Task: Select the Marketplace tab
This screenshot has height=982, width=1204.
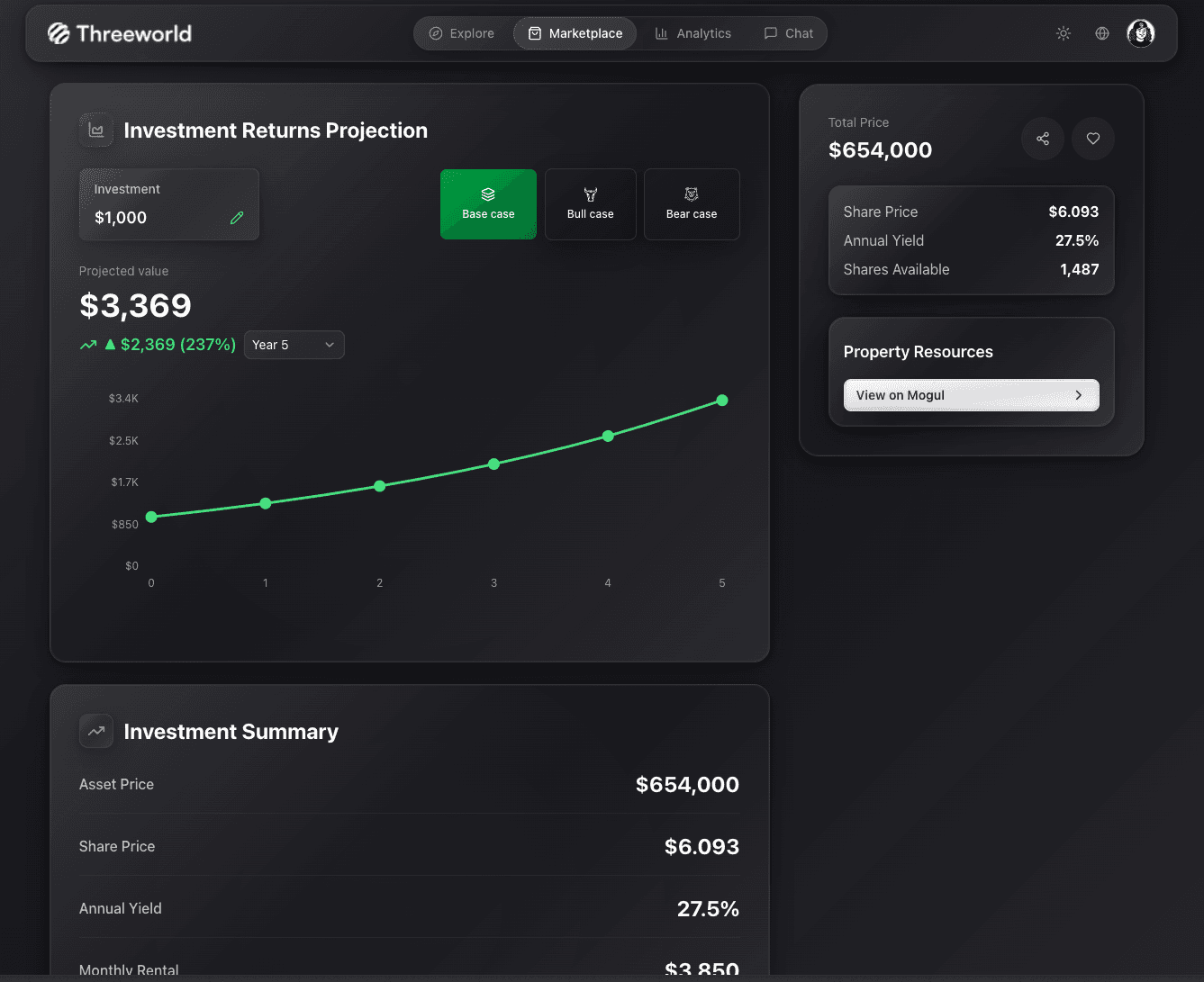Action: pos(575,33)
